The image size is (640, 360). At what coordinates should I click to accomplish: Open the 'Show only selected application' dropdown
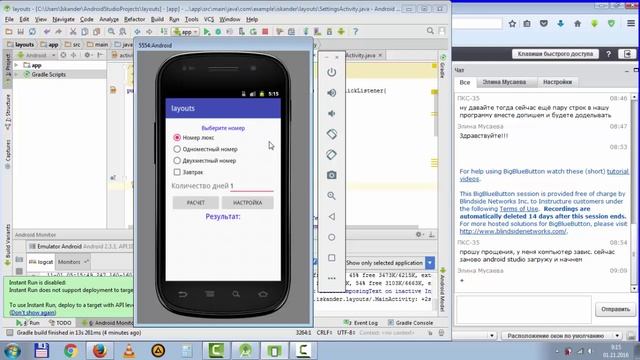click(x=430, y=263)
